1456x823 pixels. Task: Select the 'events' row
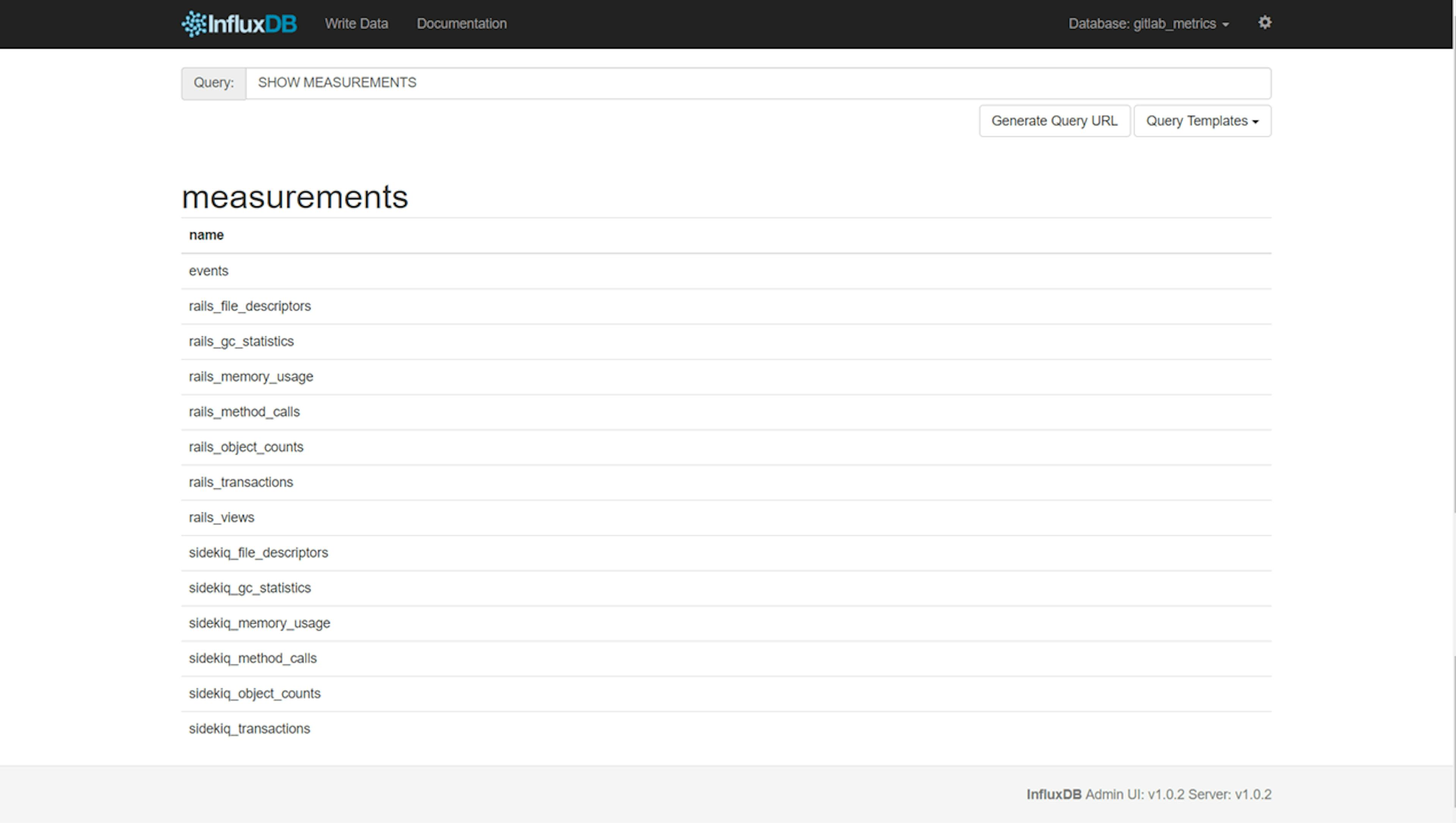tap(726, 271)
